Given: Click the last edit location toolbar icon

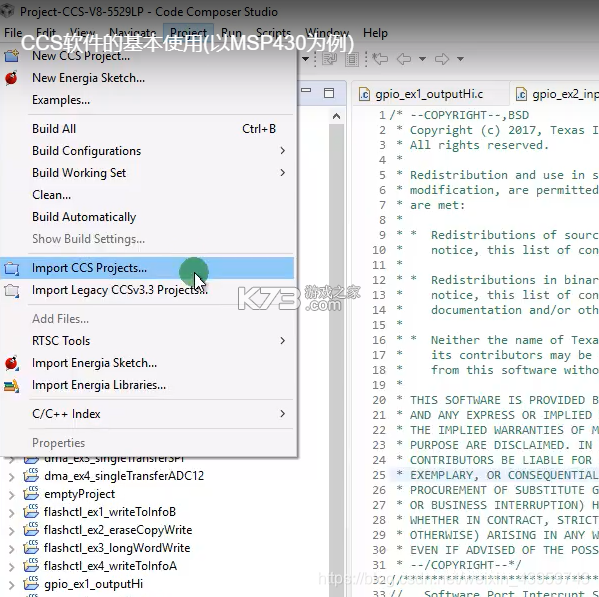Looking at the screenshot, I should [x=380, y=59].
